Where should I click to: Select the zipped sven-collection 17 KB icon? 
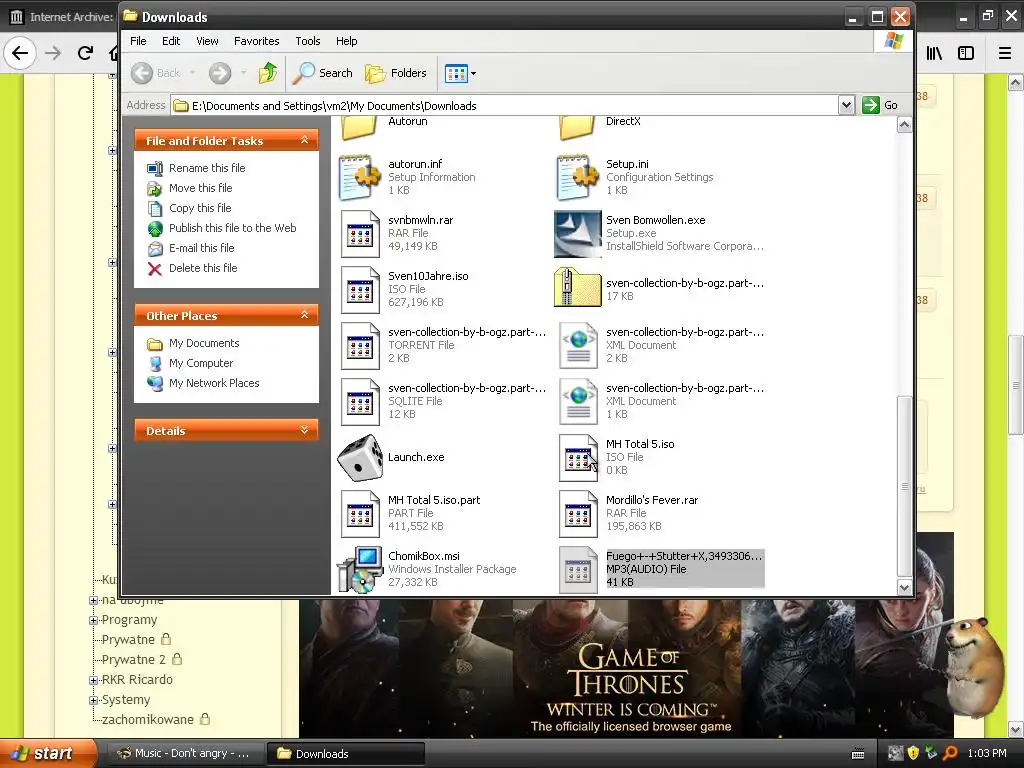577,287
